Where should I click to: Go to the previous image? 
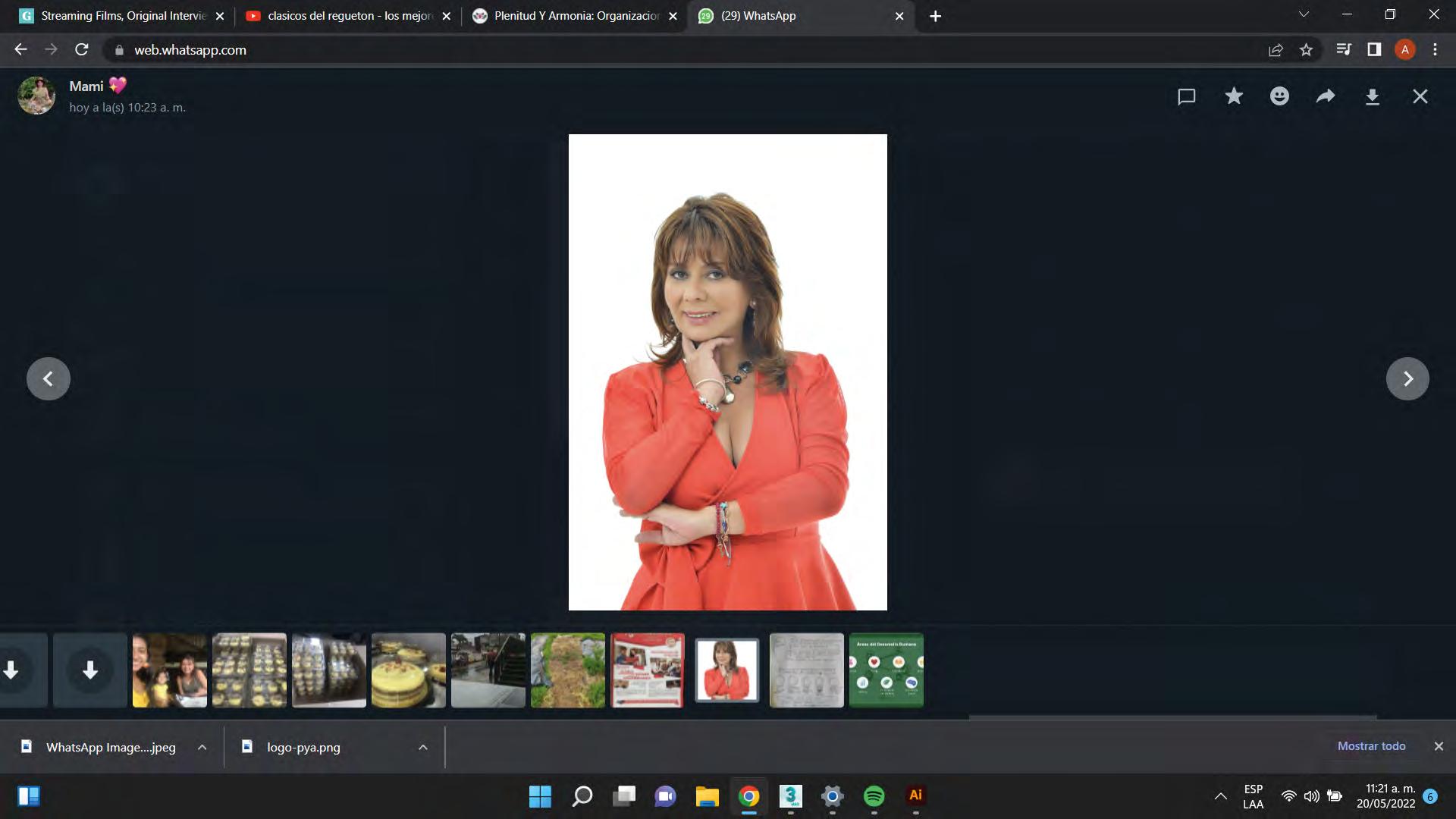coord(49,378)
